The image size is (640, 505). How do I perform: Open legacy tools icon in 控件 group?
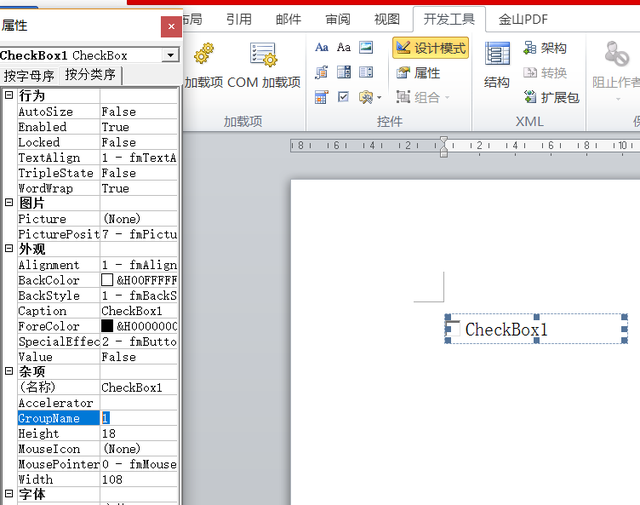tap(368, 97)
